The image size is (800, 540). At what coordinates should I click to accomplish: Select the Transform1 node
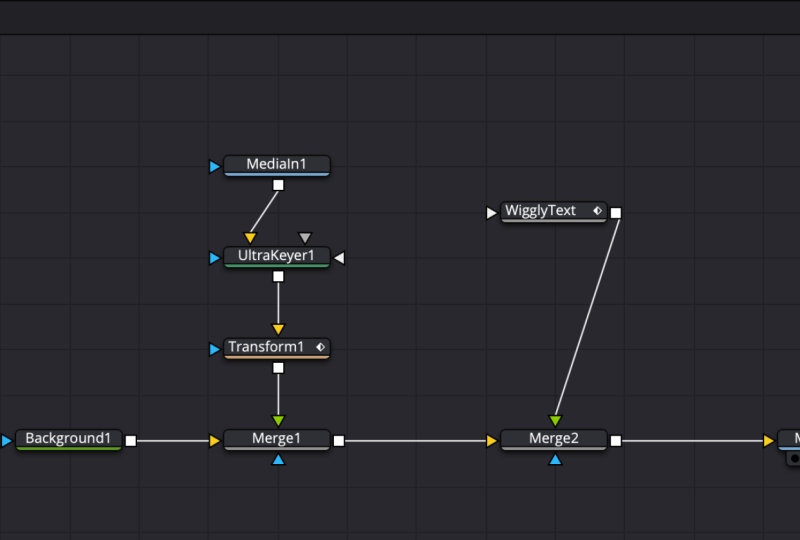[277, 348]
